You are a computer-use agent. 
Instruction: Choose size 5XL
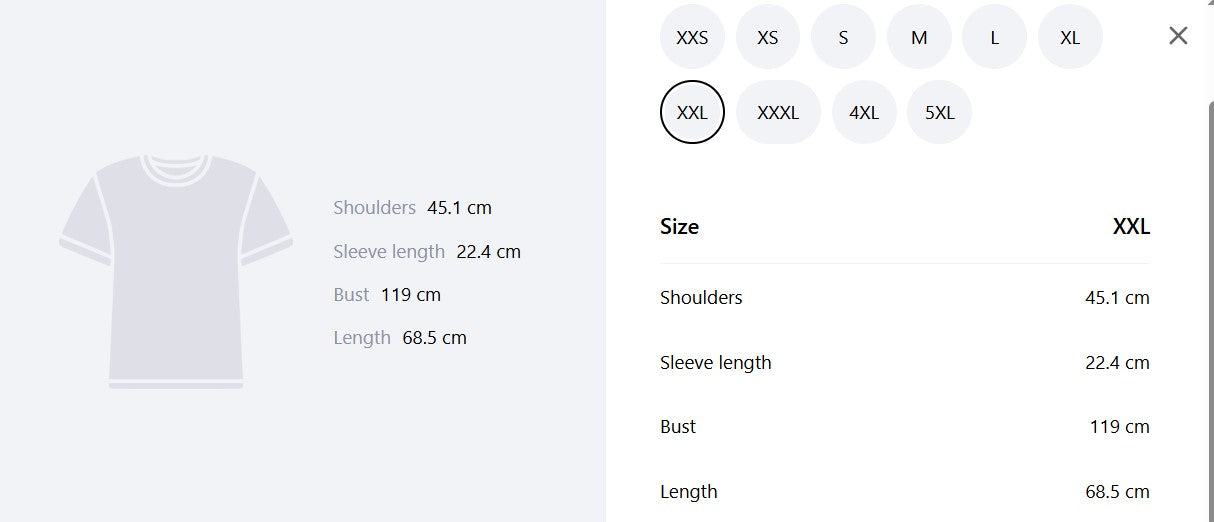tap(939, 112)
